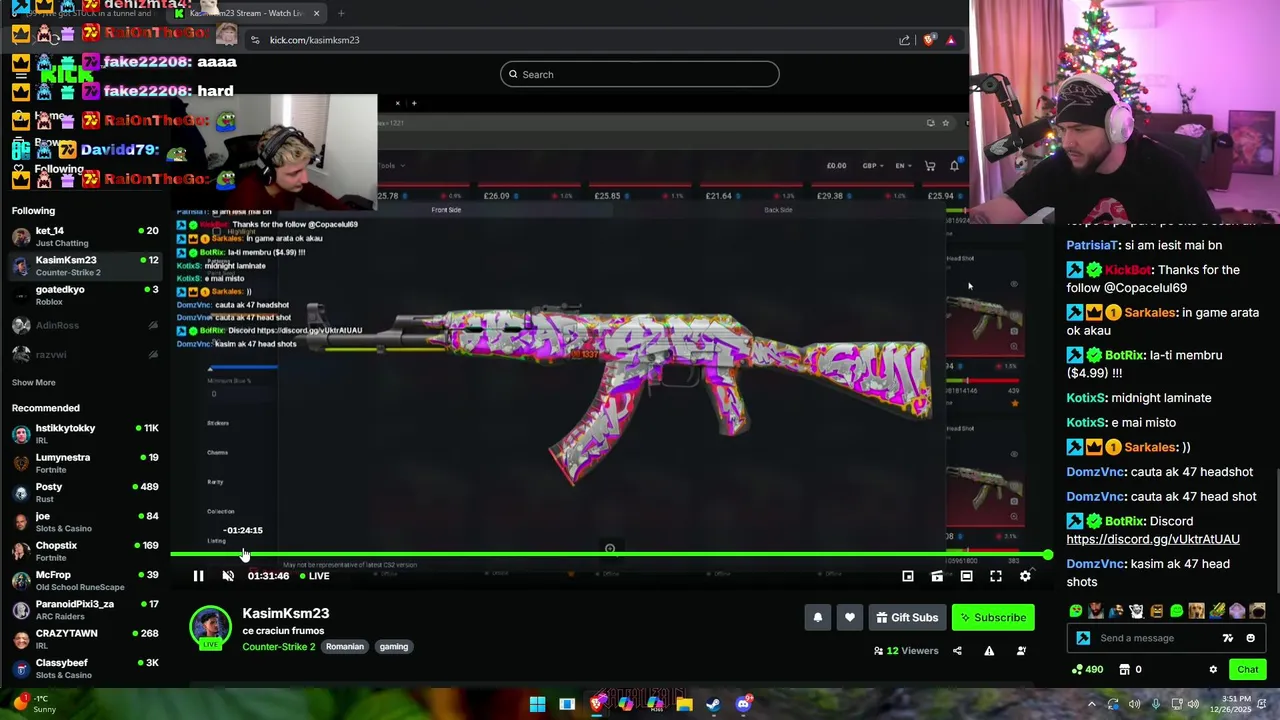Open the Discord invite link in chat
Image resolution: width=1280 pixels, height=720 pixels.
coord(1153,540)
